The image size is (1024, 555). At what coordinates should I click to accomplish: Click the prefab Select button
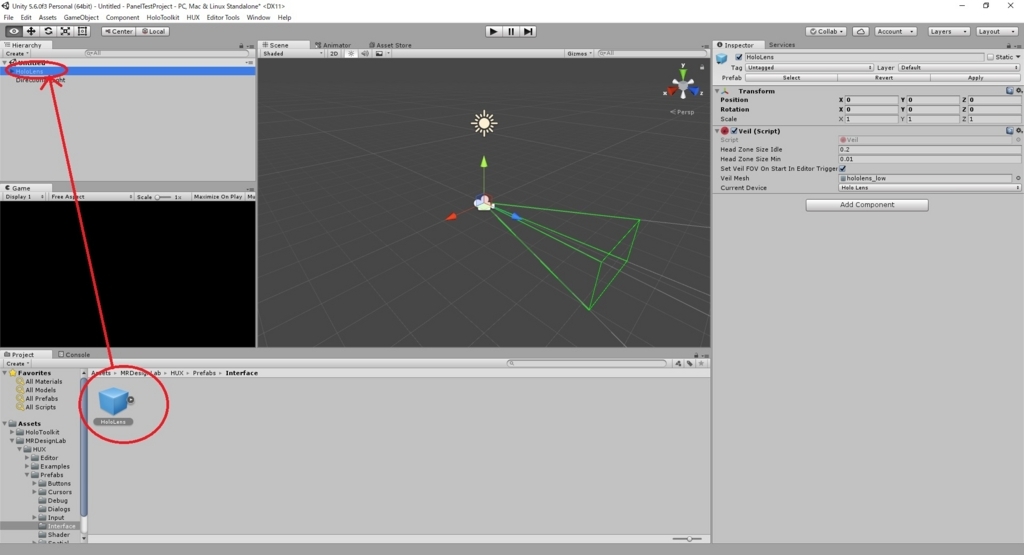[x=792, y=78]
